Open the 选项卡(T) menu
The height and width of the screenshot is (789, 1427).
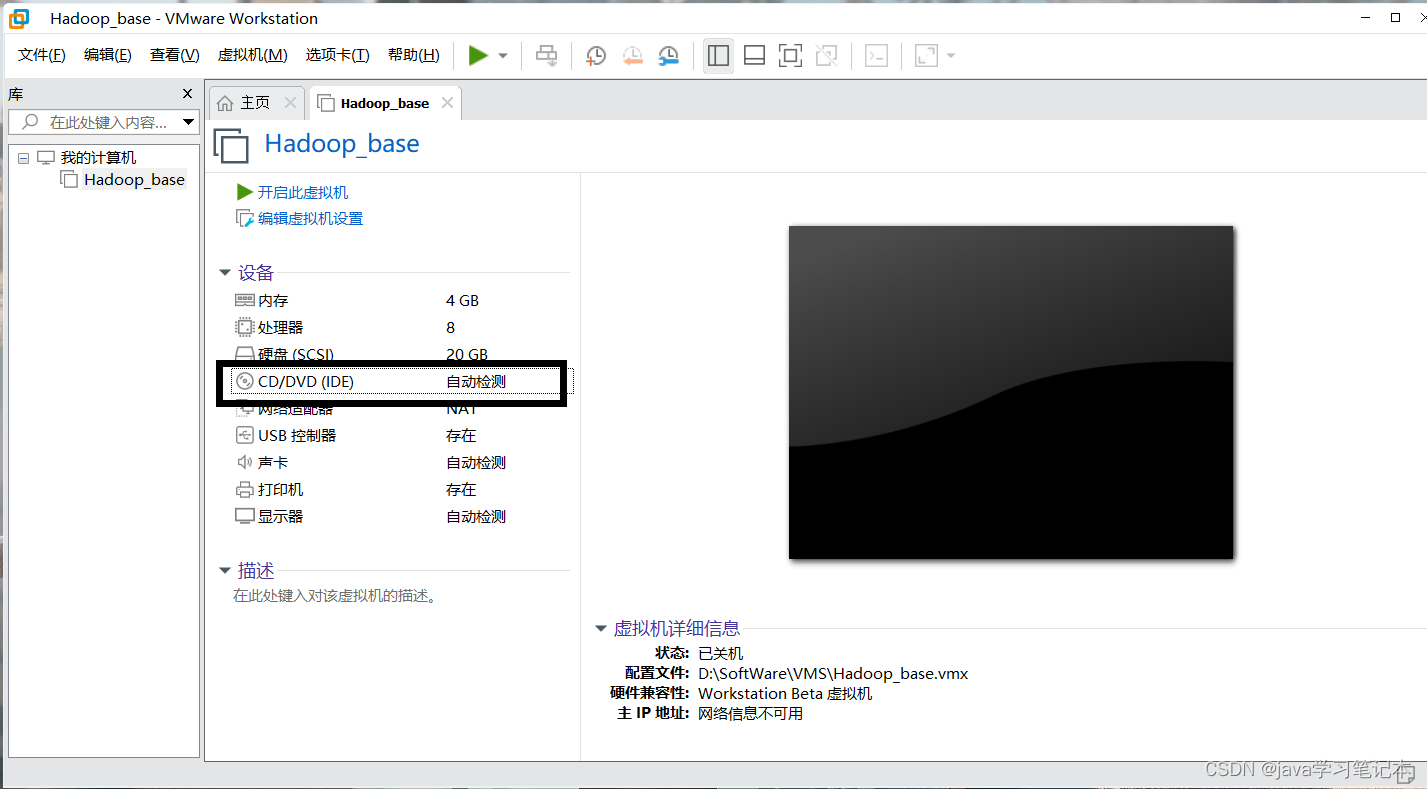click(x=338, y=55)
